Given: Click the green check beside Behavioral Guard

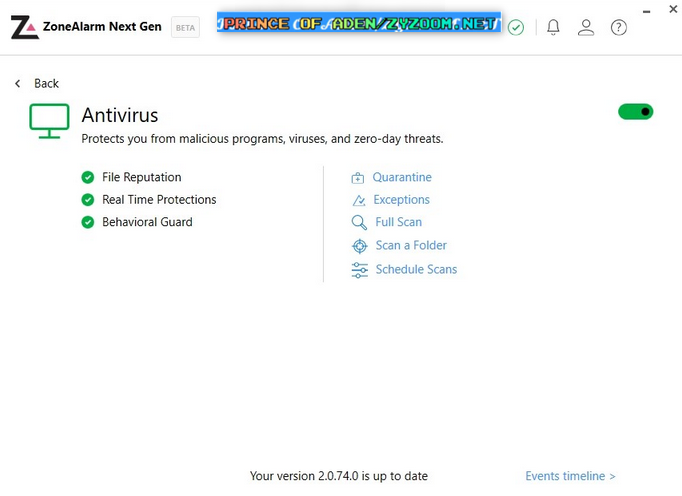Looking at the screenshot, I should (88, 222).
